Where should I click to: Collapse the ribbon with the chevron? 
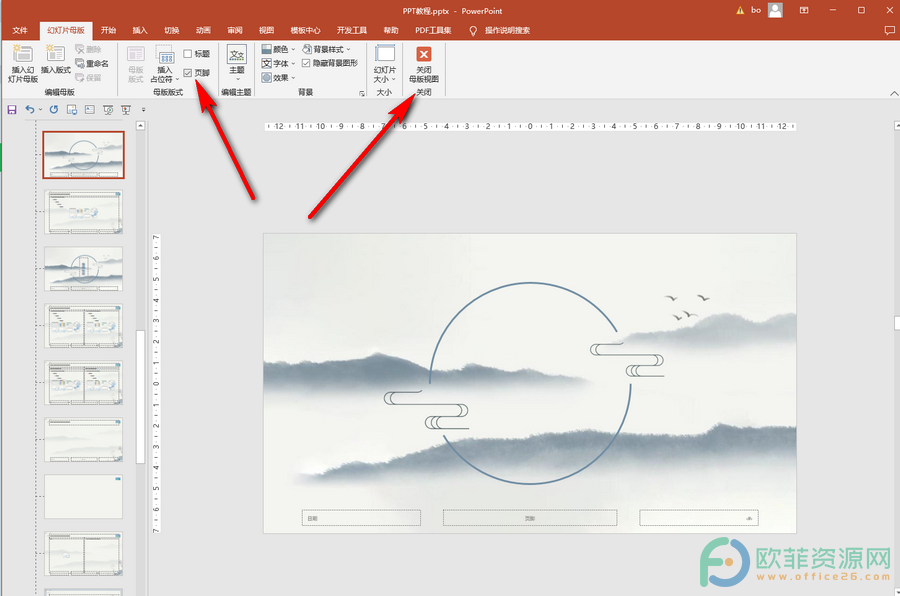[894, 94]
